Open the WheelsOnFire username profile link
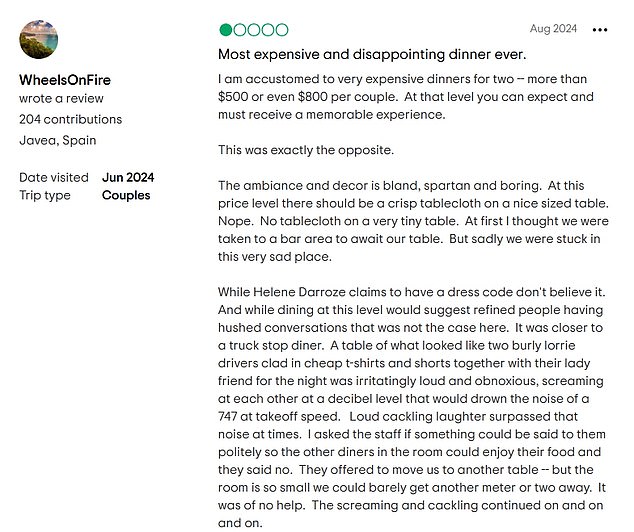634x532 pixels. point(65,80)
